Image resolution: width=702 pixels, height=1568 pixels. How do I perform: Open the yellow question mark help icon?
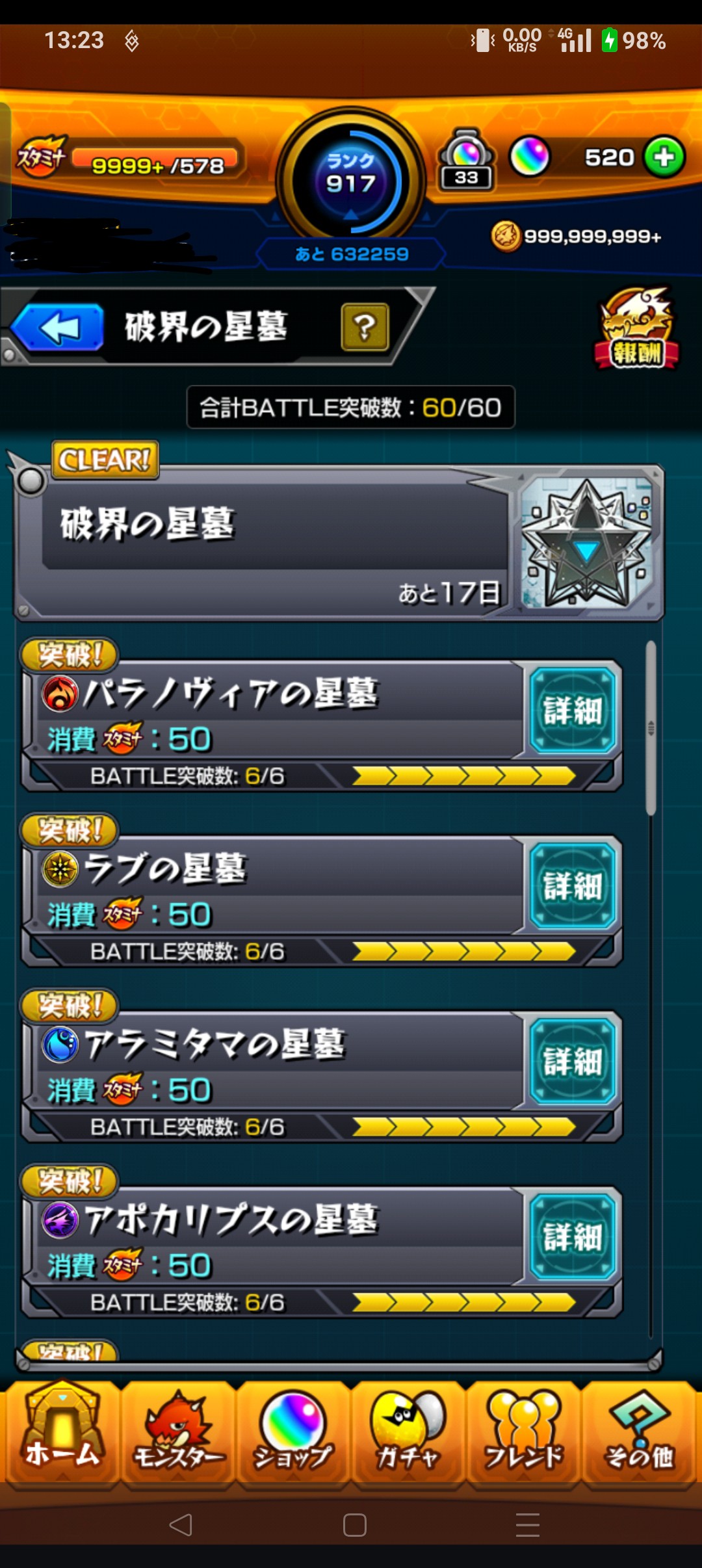click(365, 327)
